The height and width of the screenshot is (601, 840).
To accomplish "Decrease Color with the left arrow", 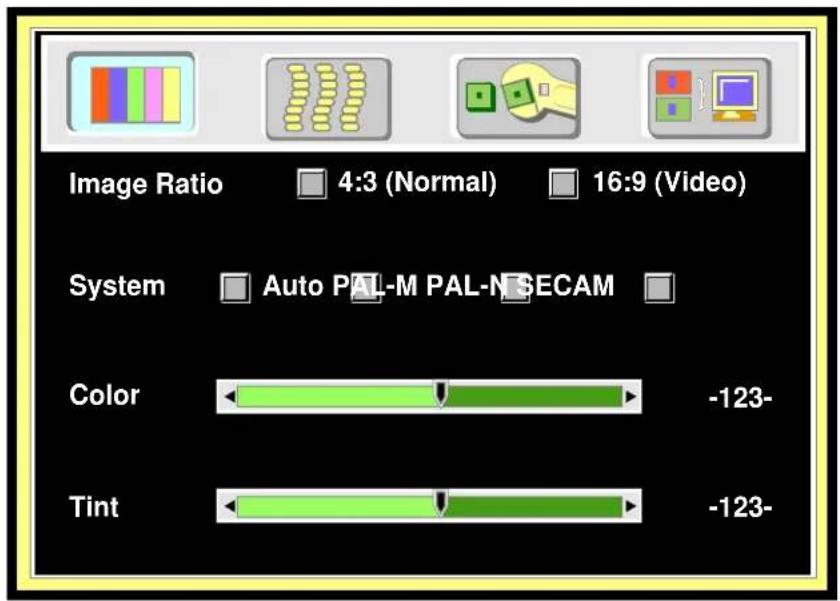I will (229, 397).
